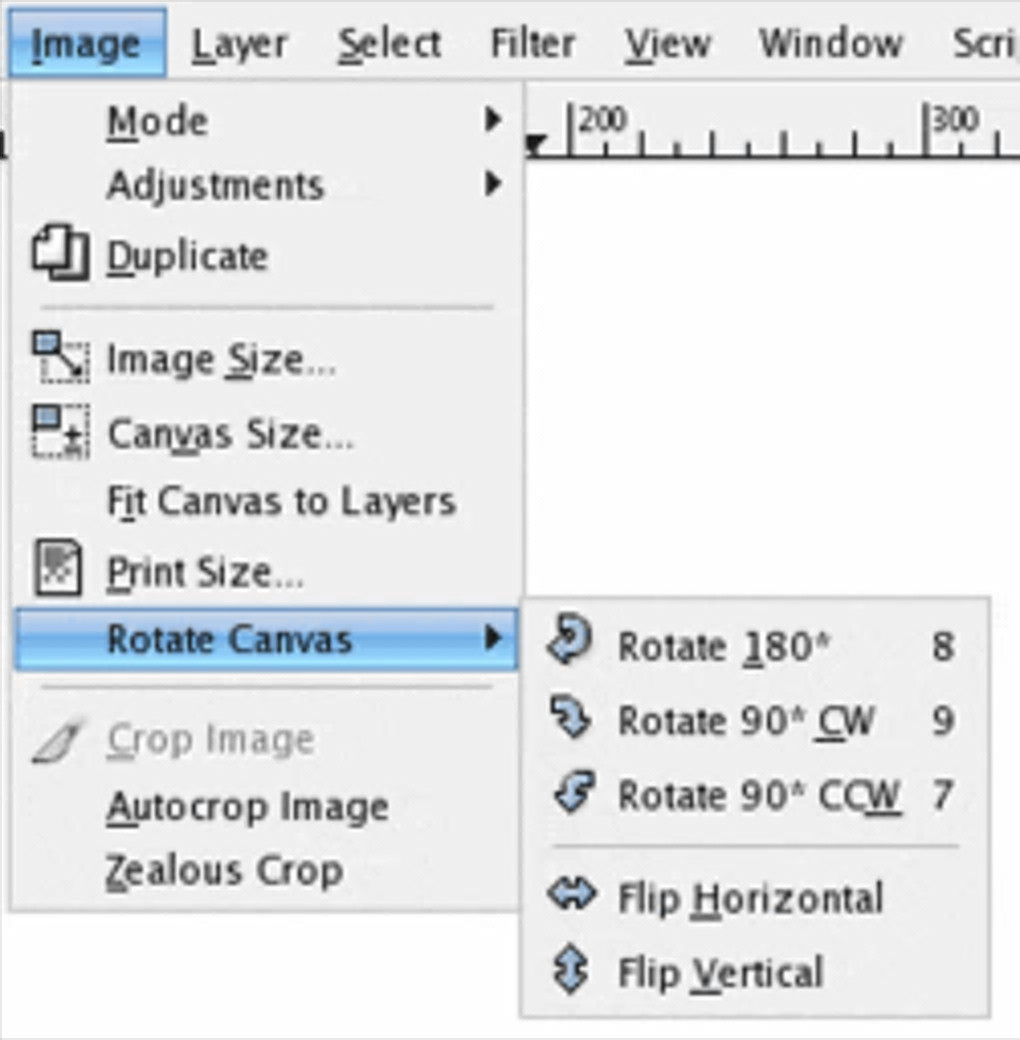The height and width of the screenshot is (1040, 1020).
Task: Click the Rotate 90° CW icon
Action: pos(570,718)
